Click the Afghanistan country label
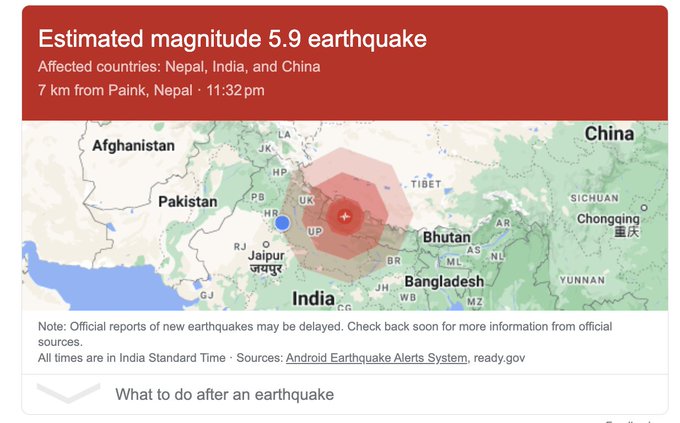Image resolution: width=680 pixels, height=423 pixels. [x=133, y=145]
